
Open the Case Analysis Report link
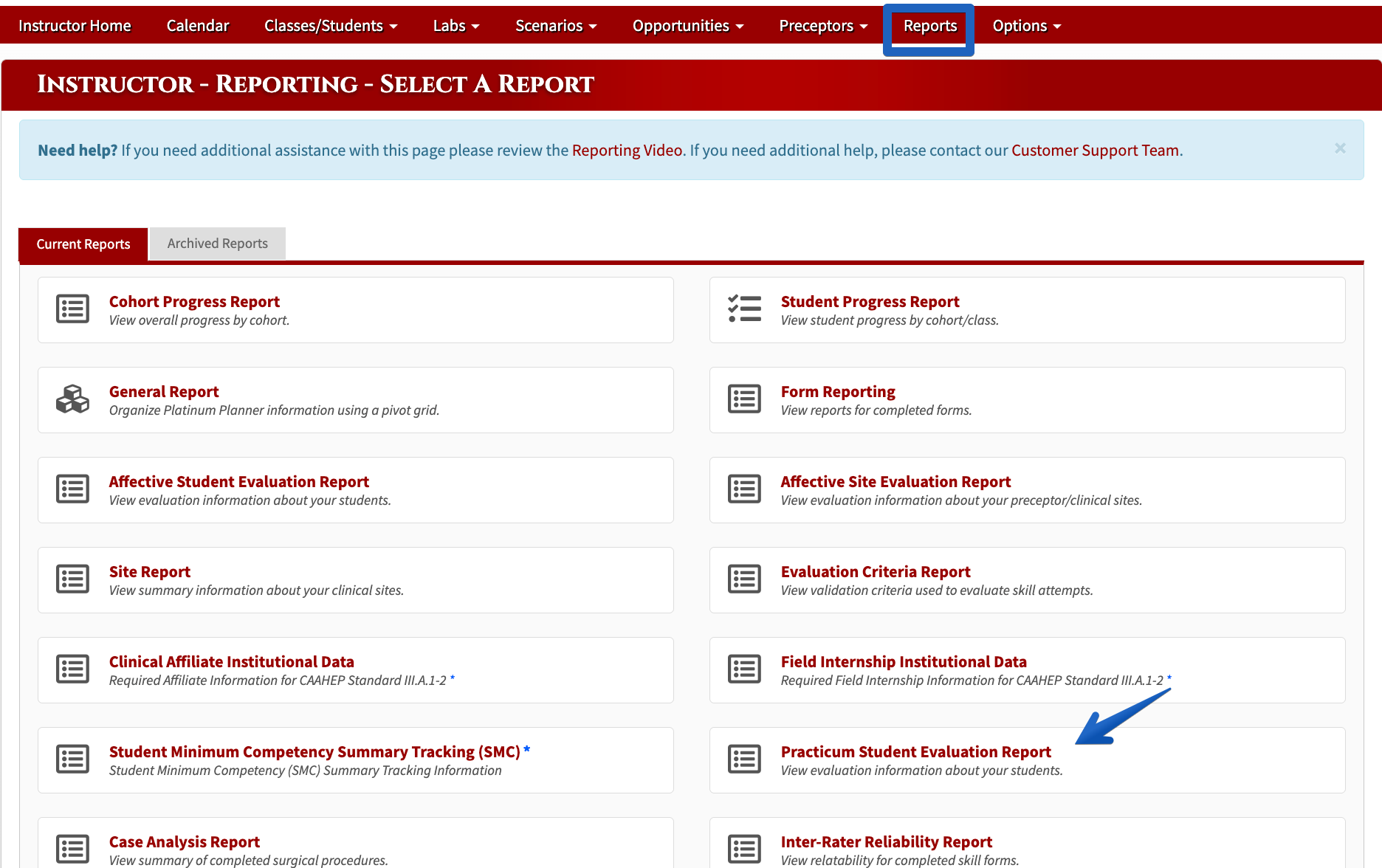point(185,841)
